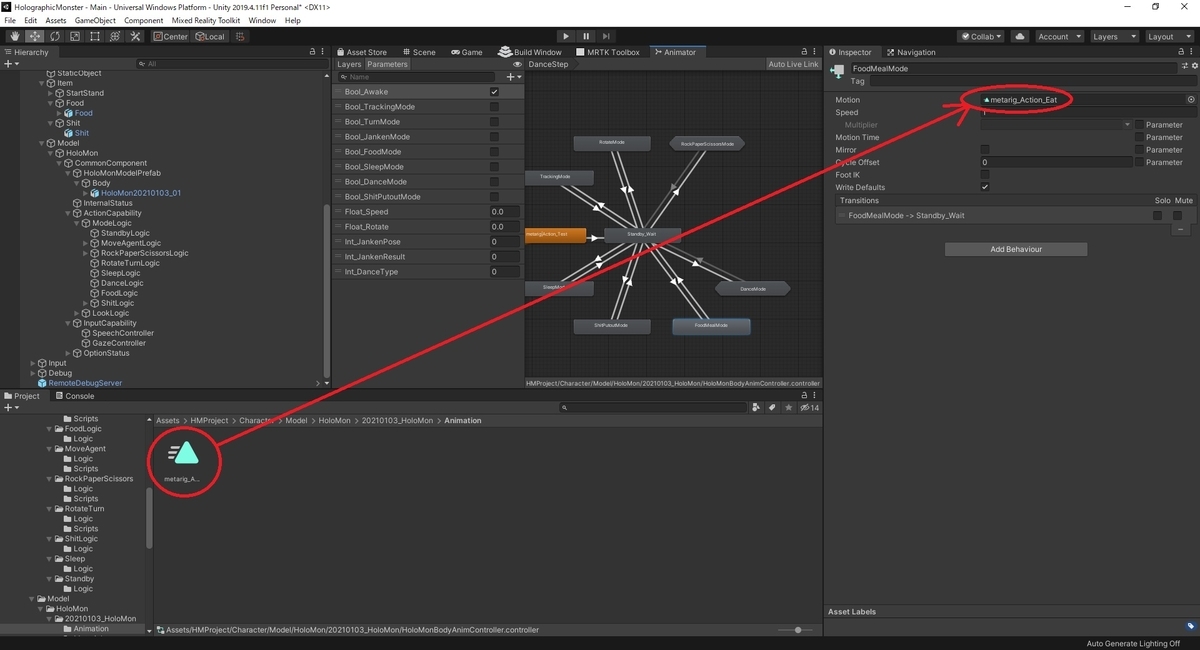Viewport: 1200px width, 650px height.
Task: Open the Layout dropdown
Action: point(1168,37)
